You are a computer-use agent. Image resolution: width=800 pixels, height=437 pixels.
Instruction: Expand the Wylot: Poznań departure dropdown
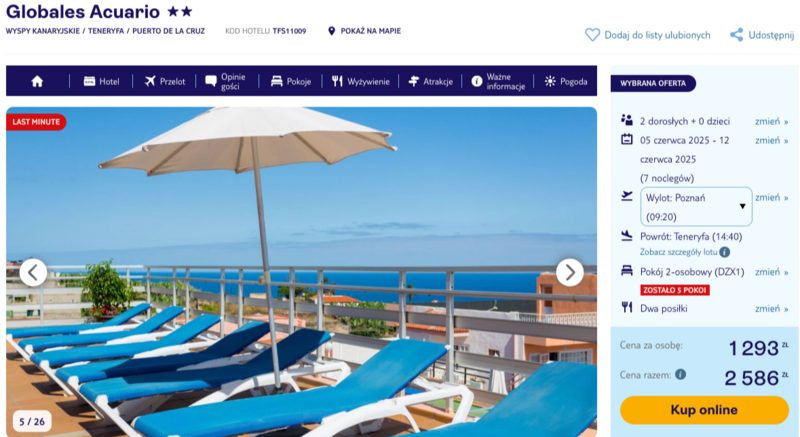696,207
